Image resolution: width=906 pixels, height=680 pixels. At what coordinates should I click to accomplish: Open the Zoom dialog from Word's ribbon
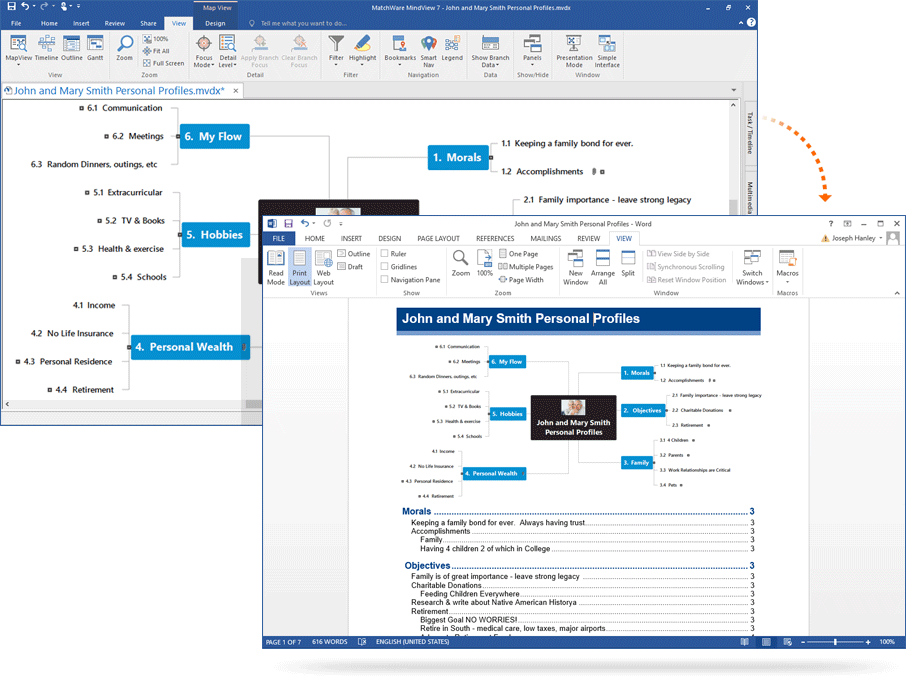tap(461, 263)
